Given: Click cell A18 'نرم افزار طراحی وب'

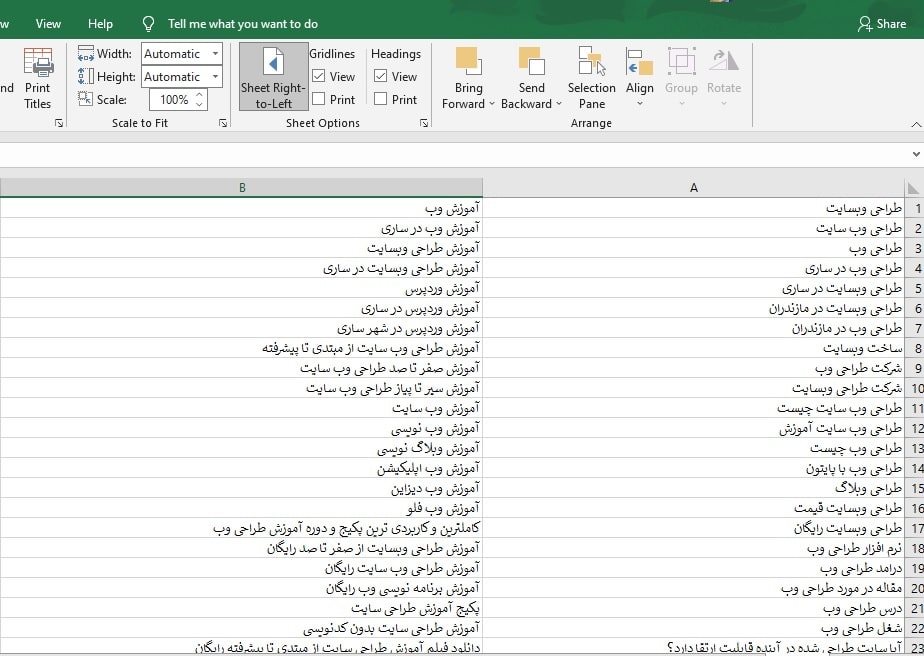Looking at the screenshot, I should coord(694,549).
